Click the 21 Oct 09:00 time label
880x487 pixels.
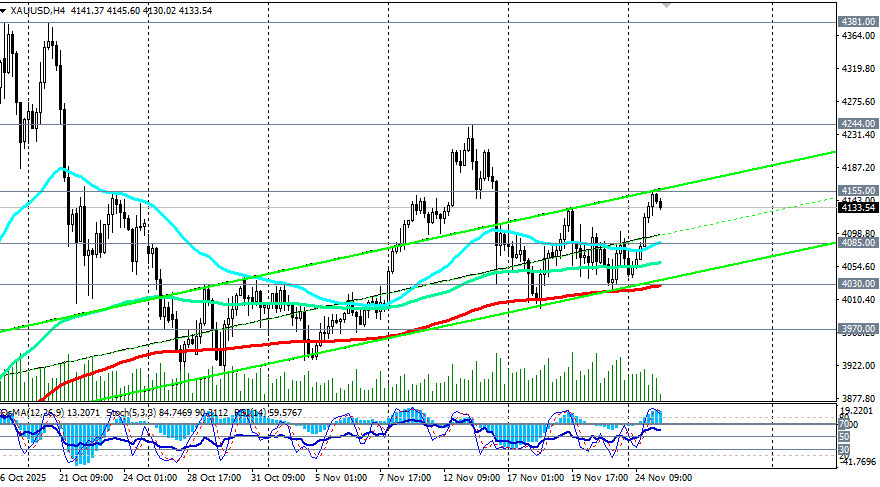point(86,477)
